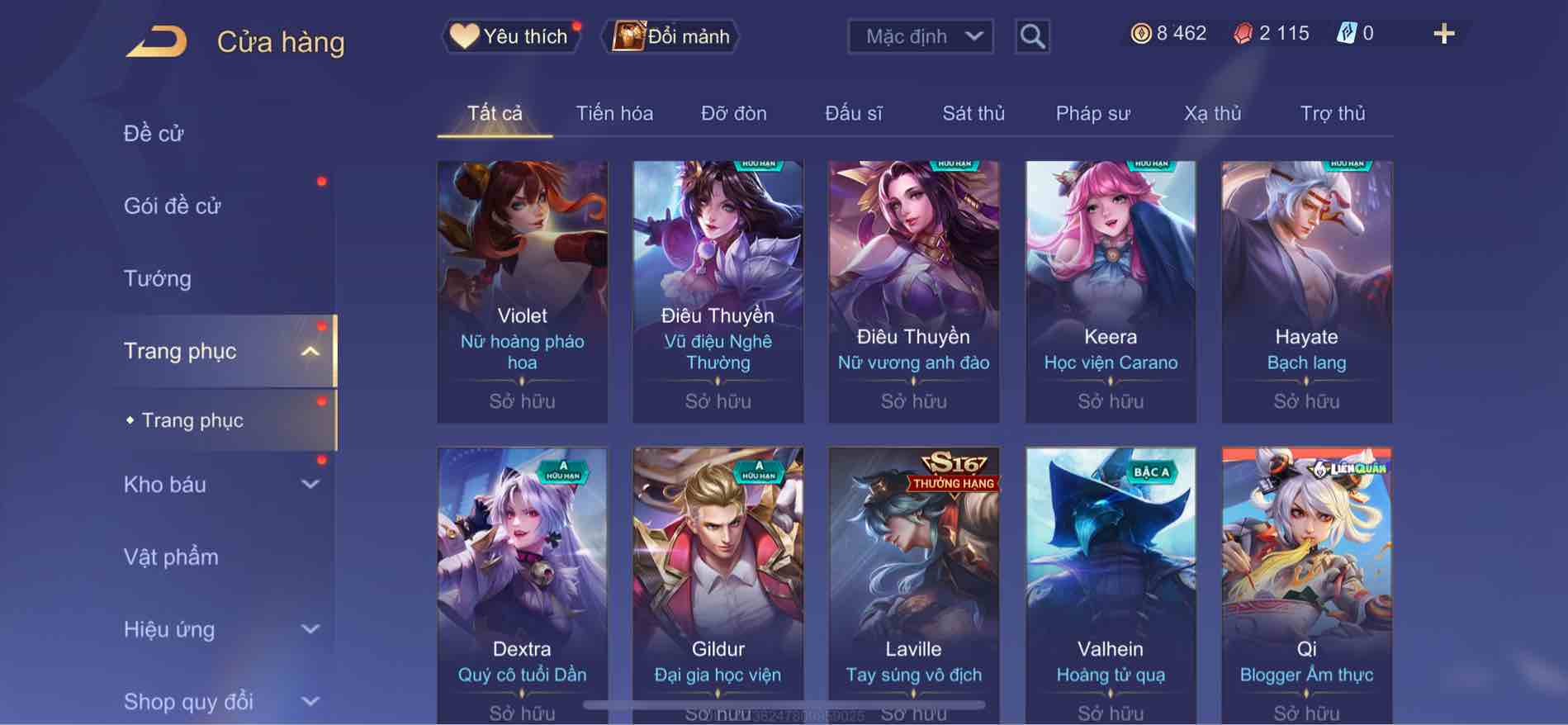
Task: Click the heart icon in Yêu thích
Action: point(464,36)
